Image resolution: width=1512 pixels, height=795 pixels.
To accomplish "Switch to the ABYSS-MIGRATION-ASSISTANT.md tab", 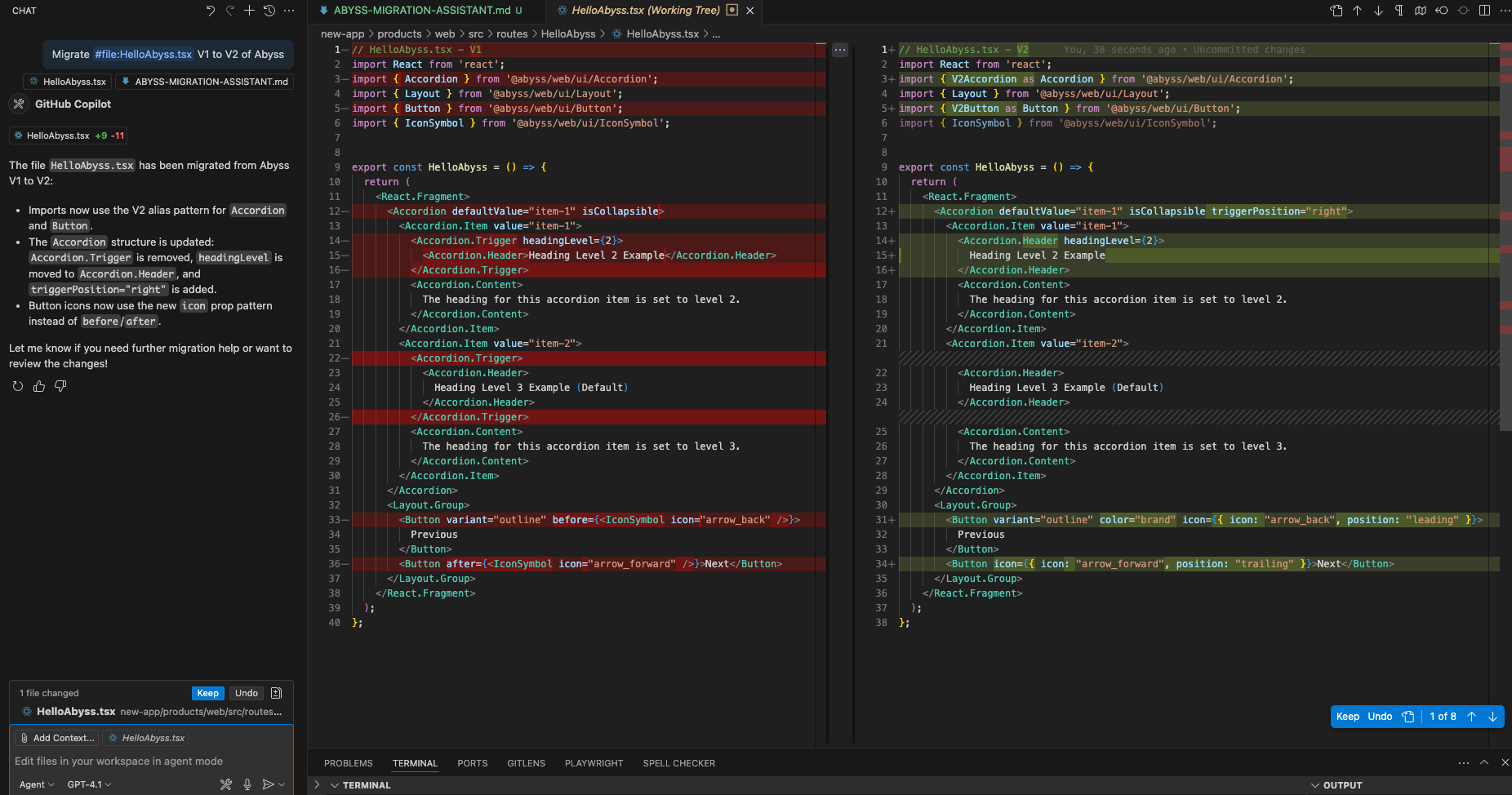I will click(x=421, y=11).
